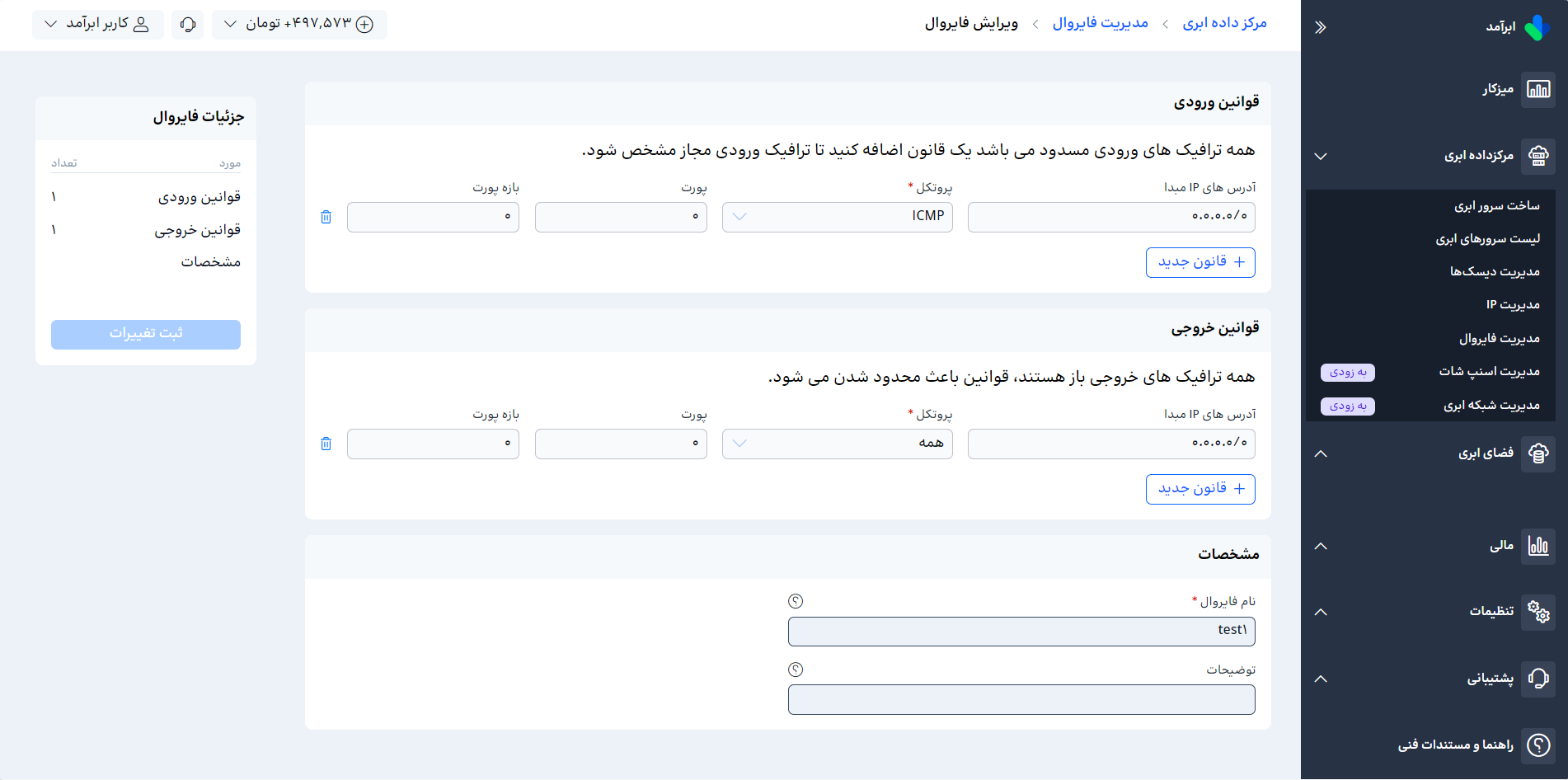Screen dimensions: 1568x780
Task: Click the تنظیمات gears icon
Action: (x=1538, y=612)
